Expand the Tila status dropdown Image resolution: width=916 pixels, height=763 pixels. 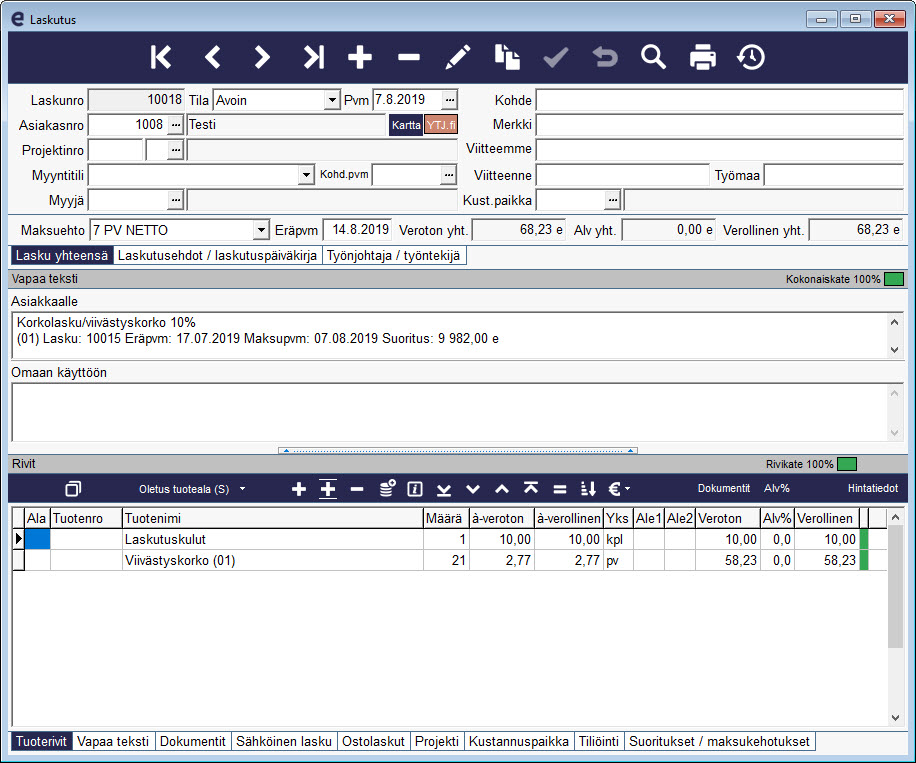pos(332,100)
